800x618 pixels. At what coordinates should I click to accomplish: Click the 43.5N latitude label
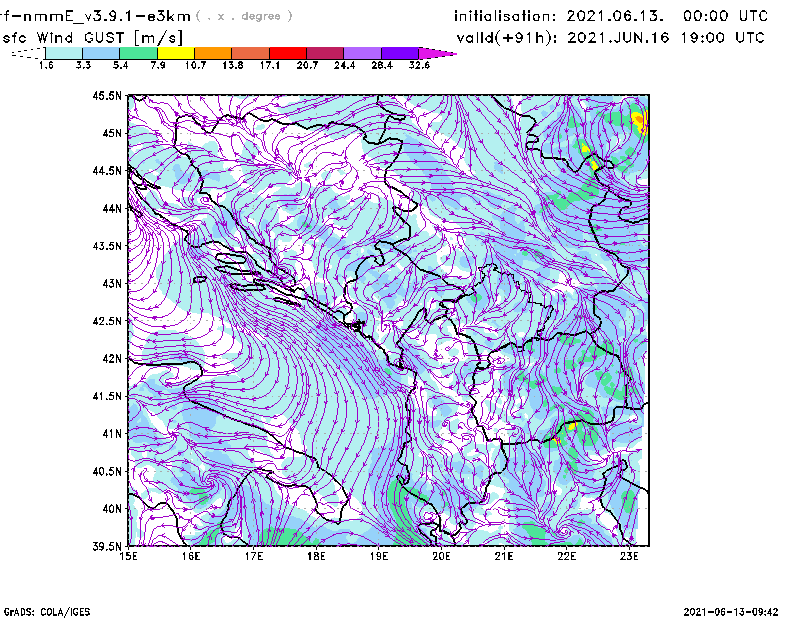107,246
